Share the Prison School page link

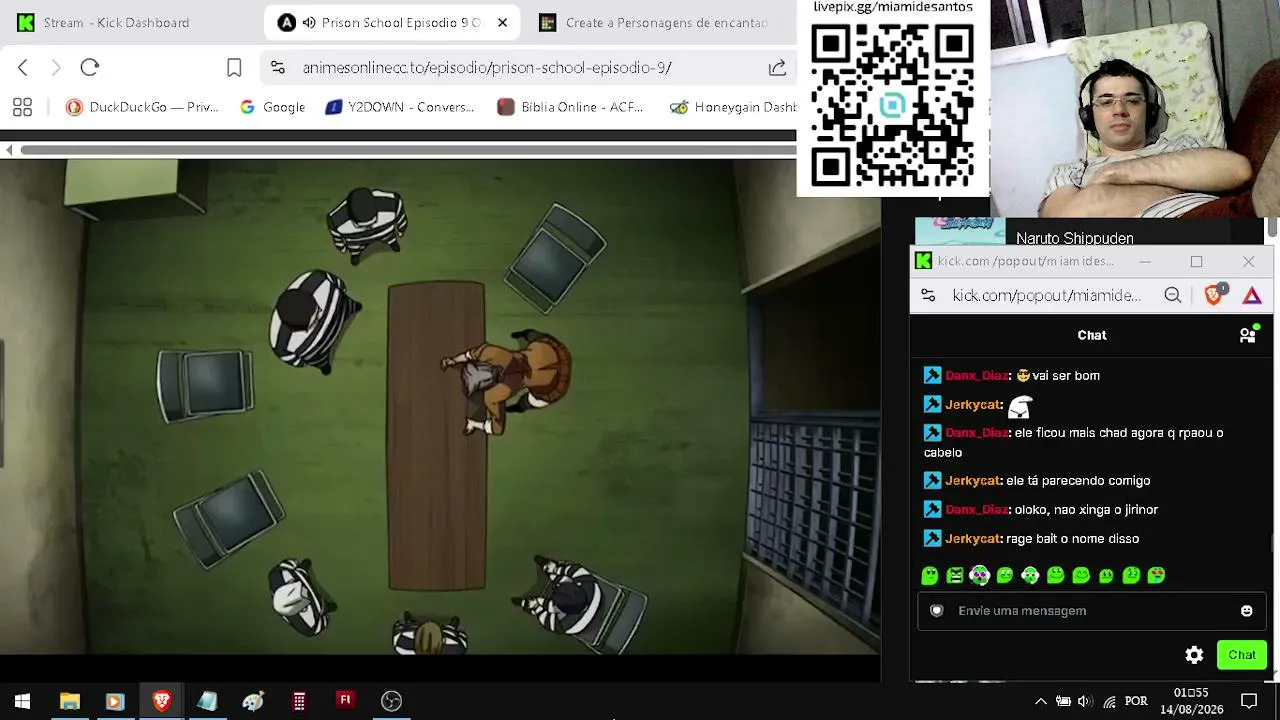[x=777, y=67]
